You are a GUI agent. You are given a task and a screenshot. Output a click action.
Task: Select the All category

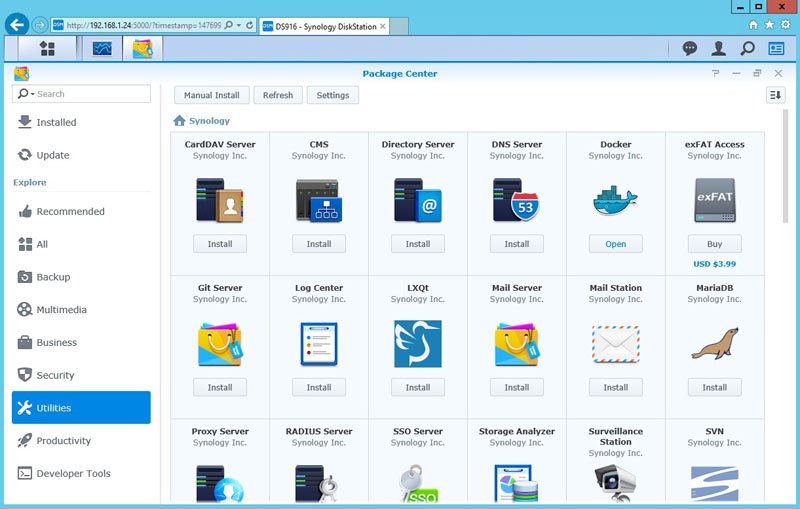click(81, 244)
